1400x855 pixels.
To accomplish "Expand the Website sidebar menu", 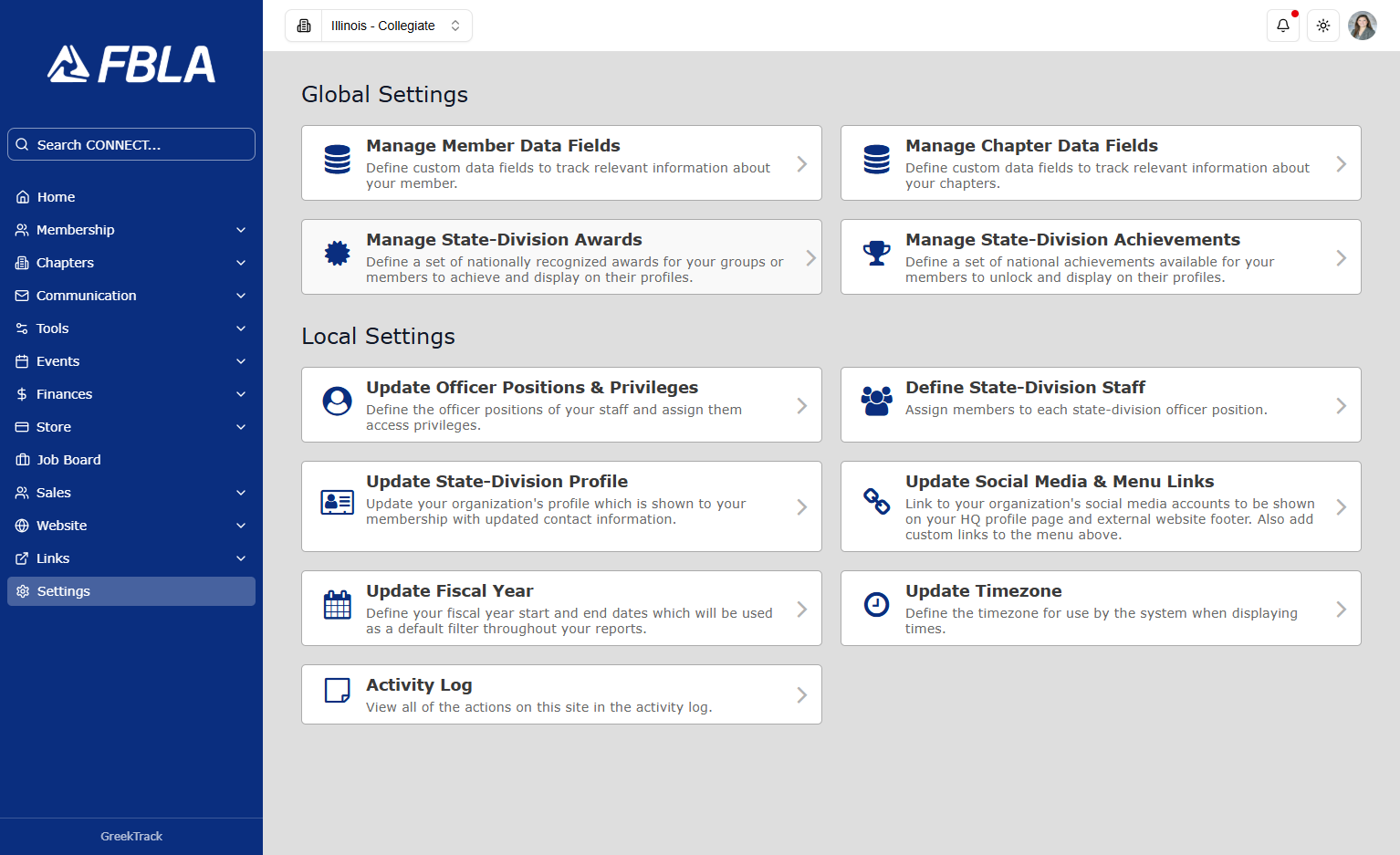I will tap(131, 526).
